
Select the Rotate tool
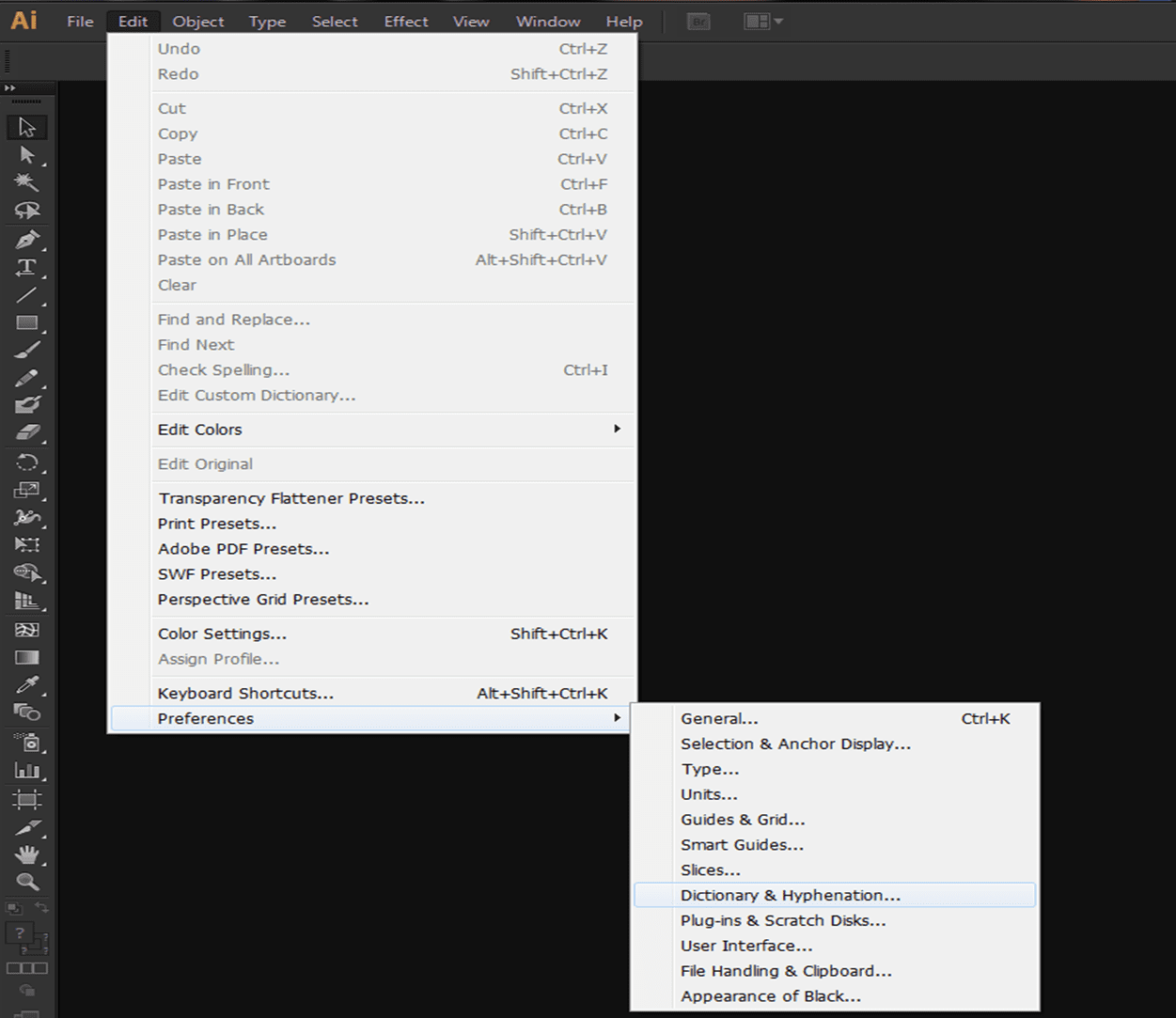[x=27, y=462]
